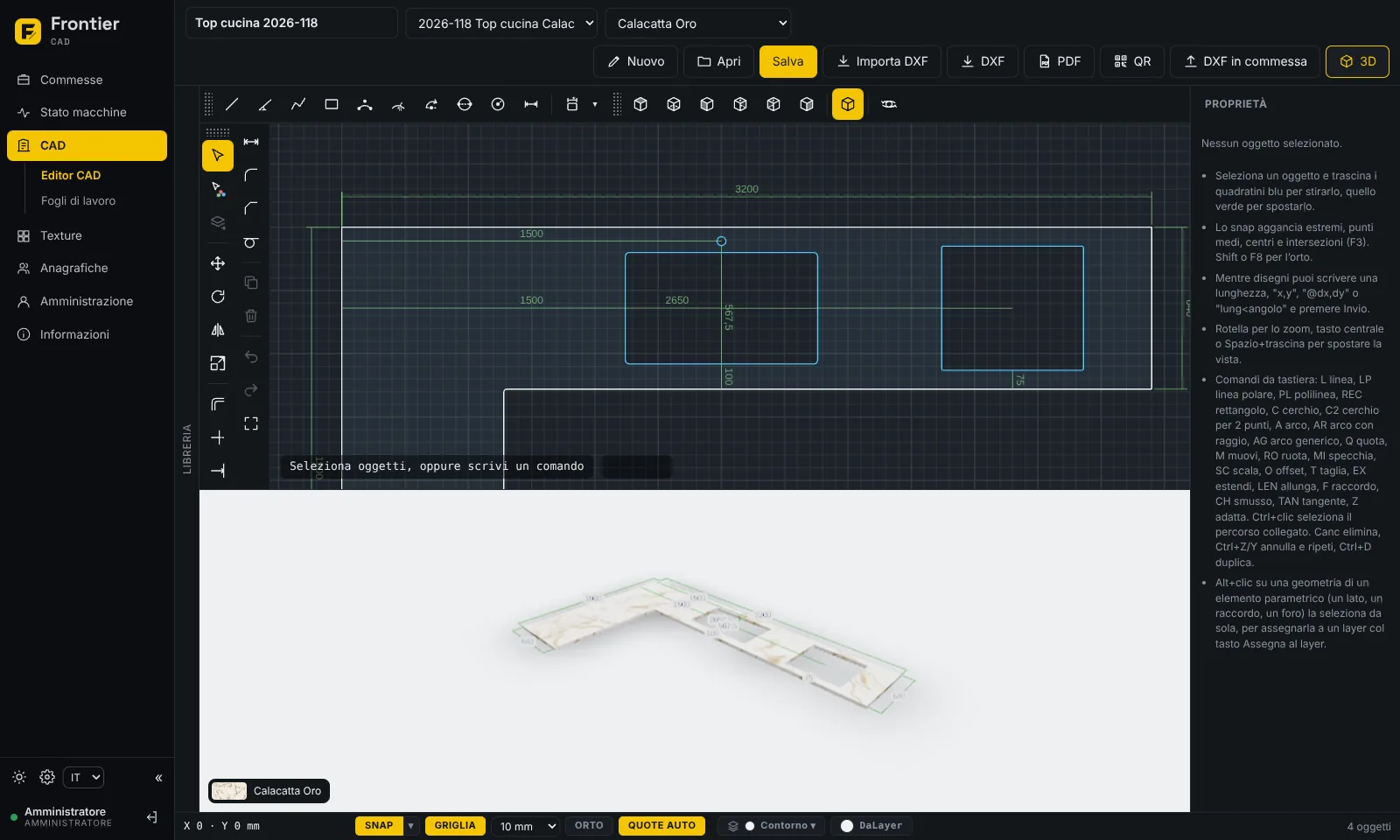Activate the Scale tool
Viewport: 1400px width, 840px height.
pyautogui.click(x=218, y=363)
